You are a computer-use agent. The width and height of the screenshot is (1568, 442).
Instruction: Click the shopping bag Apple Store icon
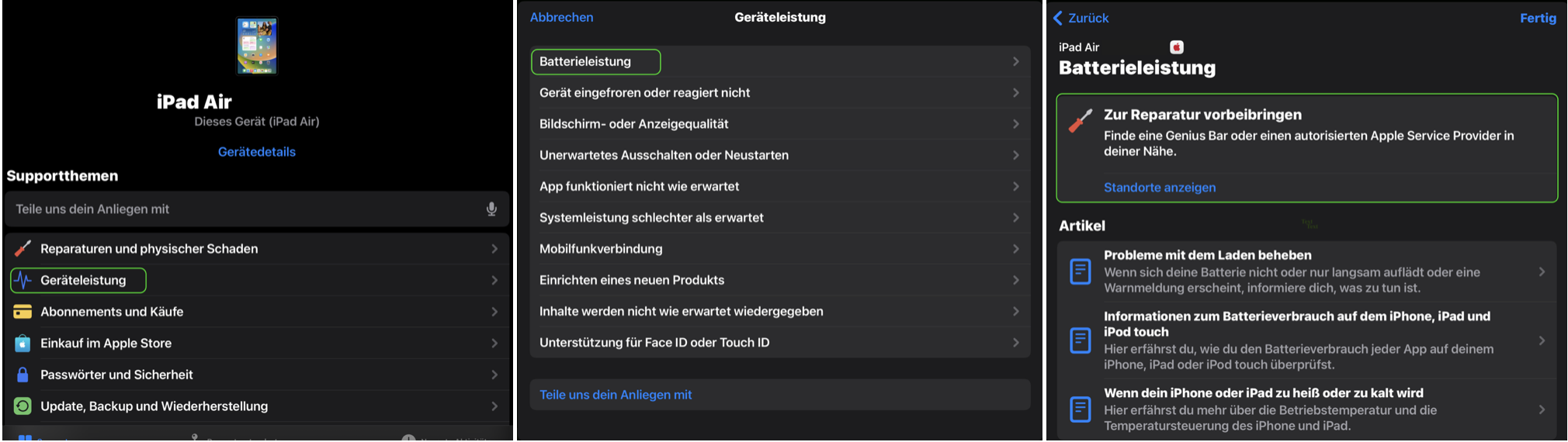point(23,344)
